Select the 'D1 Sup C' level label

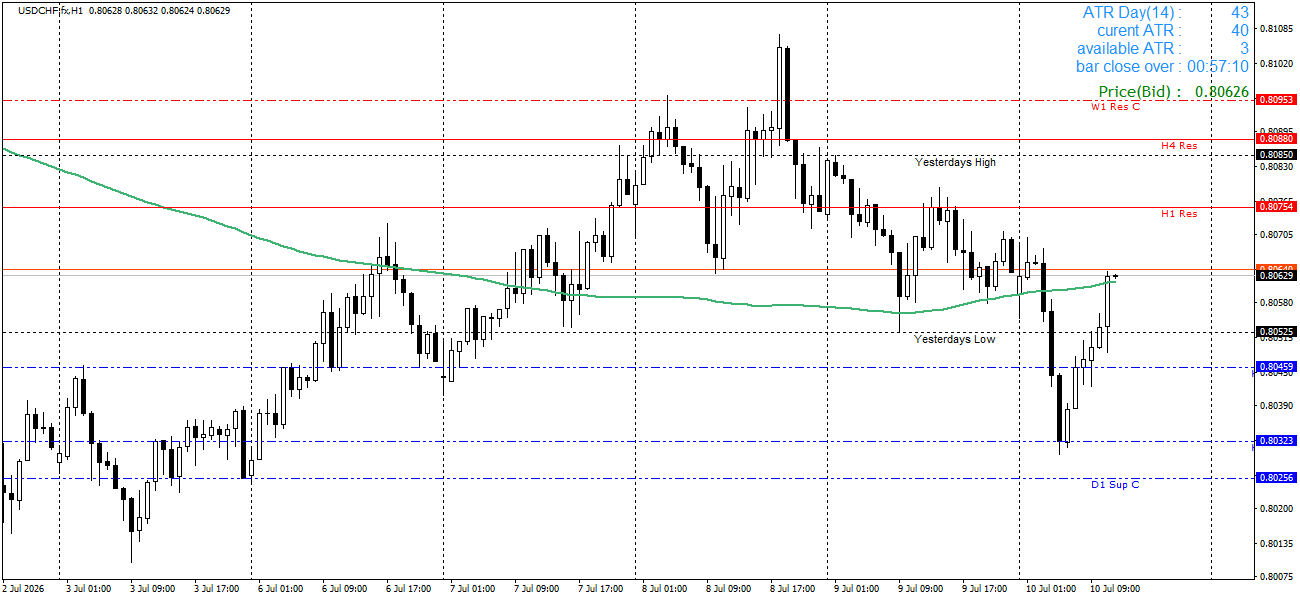(1115, 484)
